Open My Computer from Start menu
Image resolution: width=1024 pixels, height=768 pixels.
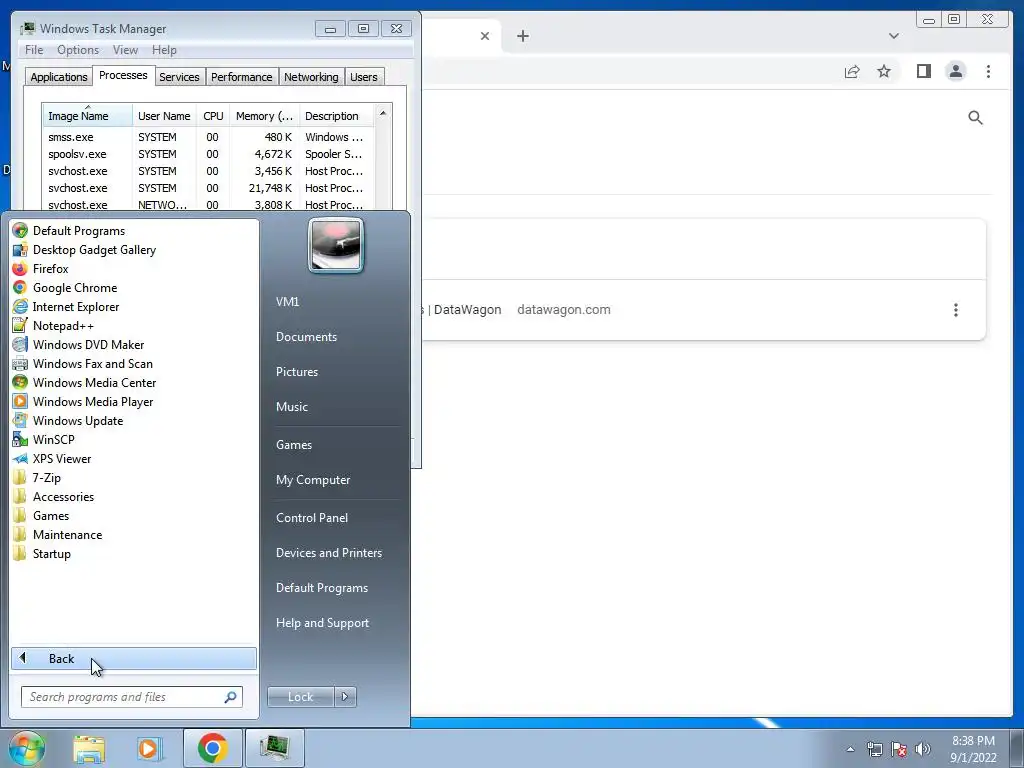[313, 479]
